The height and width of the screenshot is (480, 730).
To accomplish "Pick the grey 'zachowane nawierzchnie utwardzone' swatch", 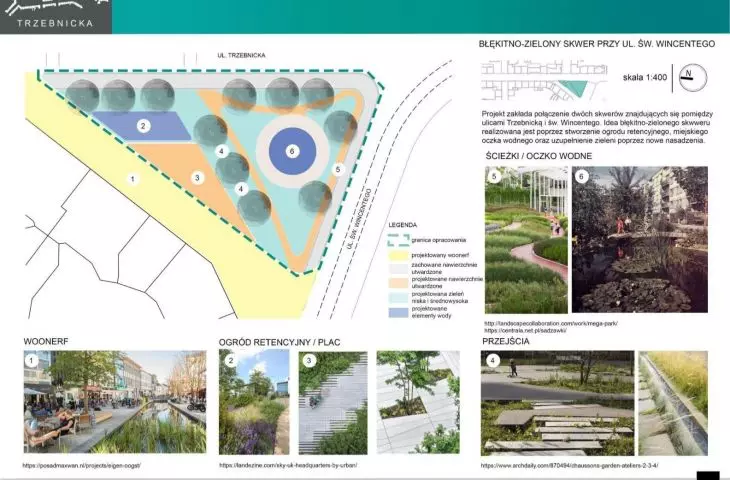I will tap(399, 269).
